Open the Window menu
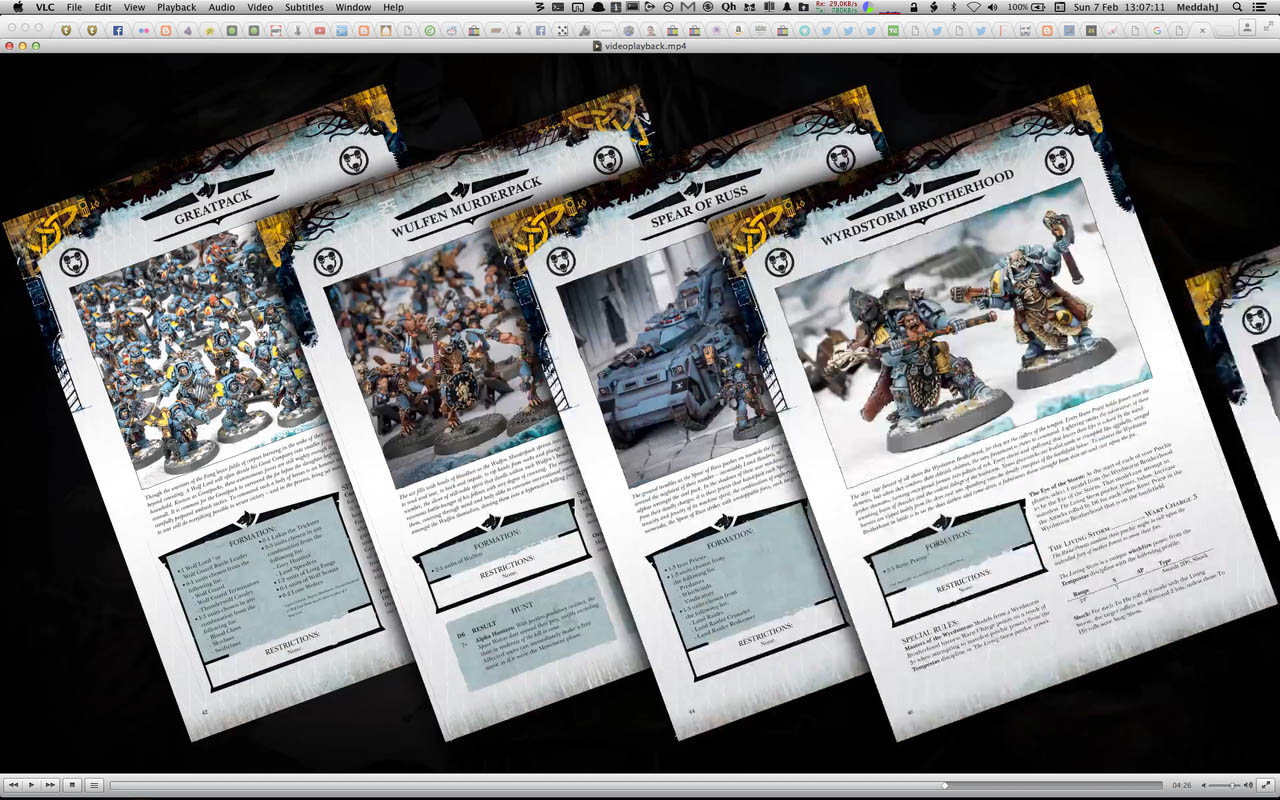The height and width of the screenshot is (800, 1280). tap(353, 7)
